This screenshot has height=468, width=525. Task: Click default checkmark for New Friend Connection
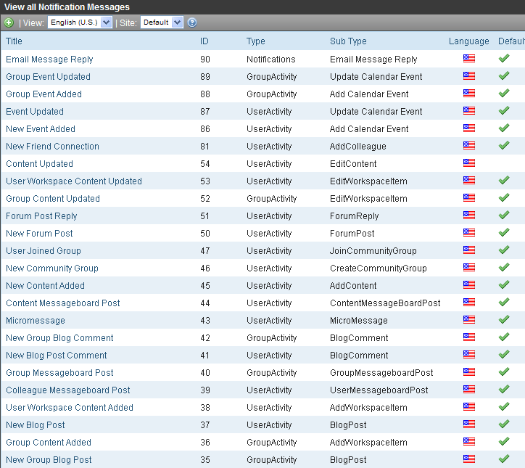click(x=504, y=145)
